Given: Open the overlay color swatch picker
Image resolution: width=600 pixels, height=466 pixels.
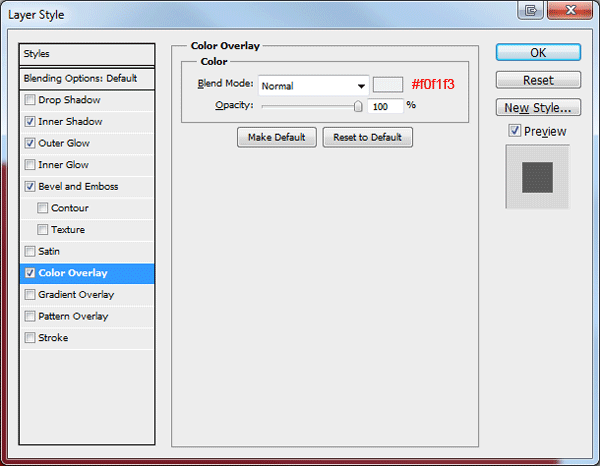Looking at the screenshot, I should 388,85.
